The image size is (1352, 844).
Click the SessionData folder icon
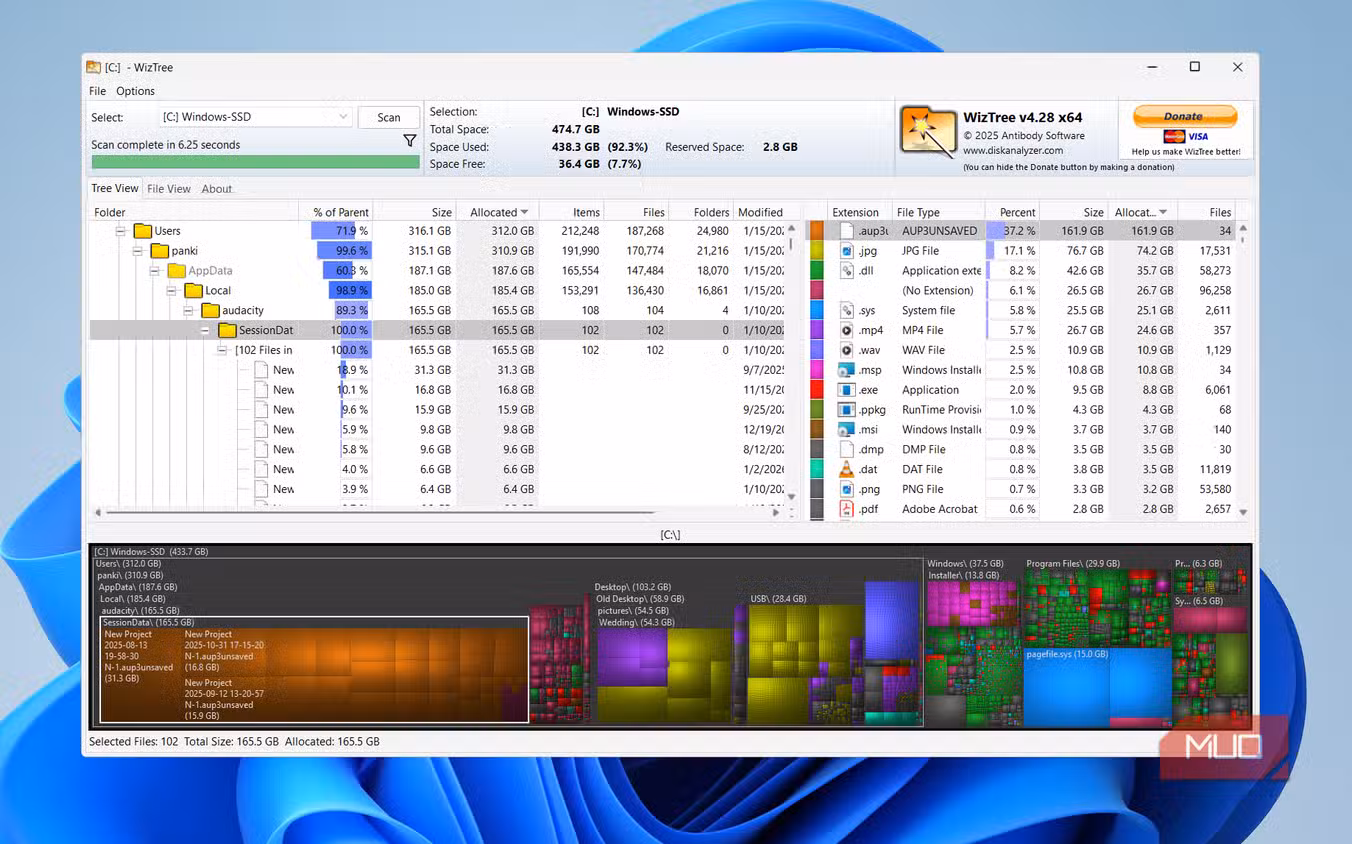point(227,331)
